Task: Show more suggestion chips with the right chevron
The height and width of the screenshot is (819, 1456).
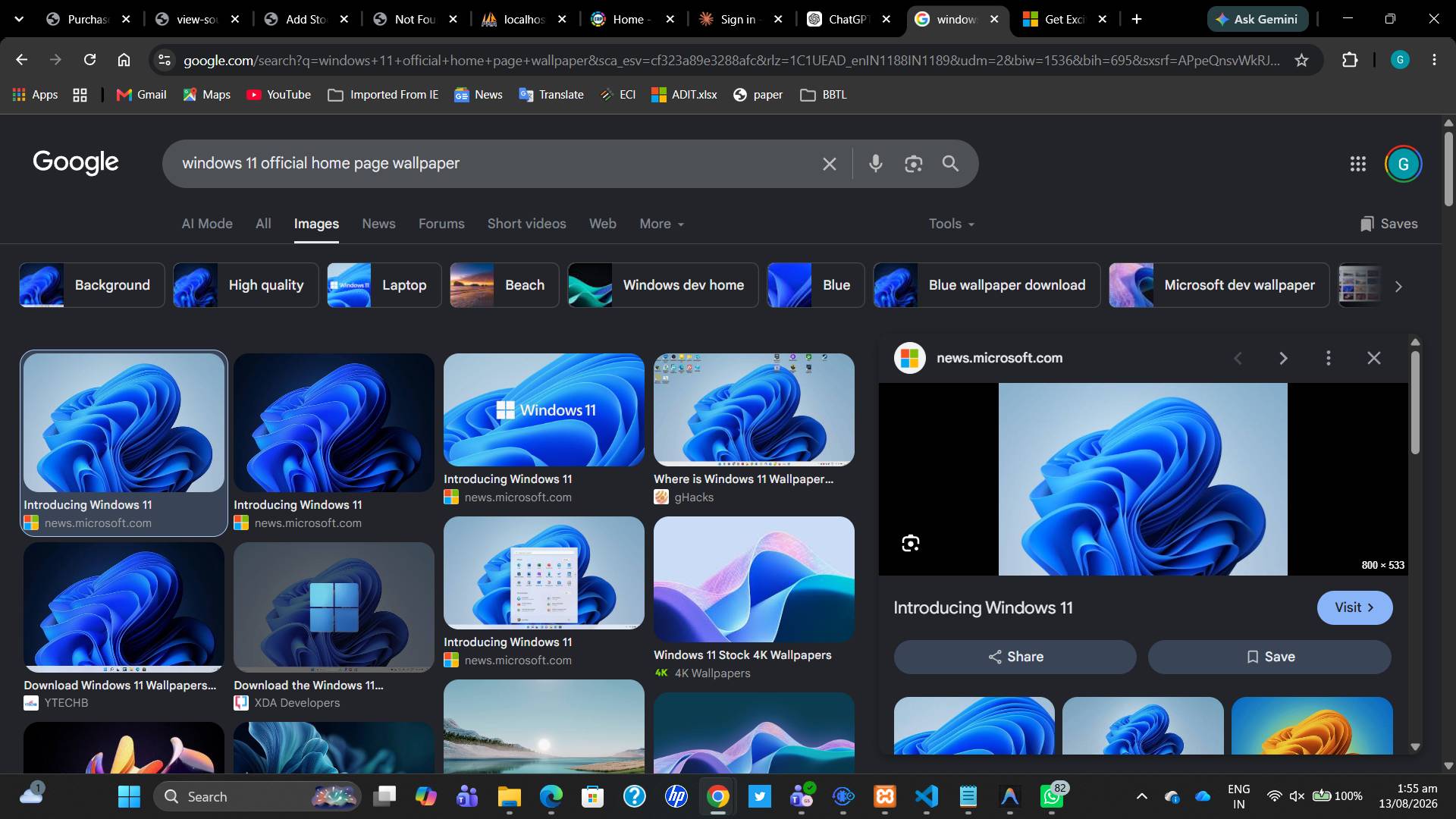Action: 1398,286
